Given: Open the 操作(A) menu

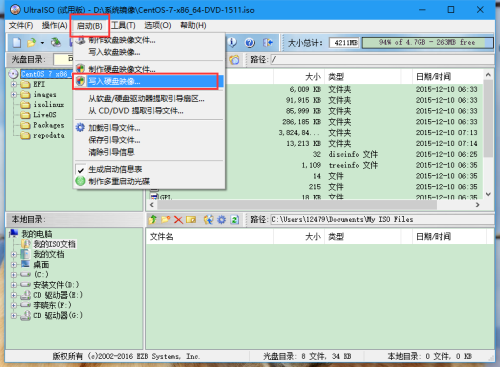Looking at the screenshot, I should 55,26.
